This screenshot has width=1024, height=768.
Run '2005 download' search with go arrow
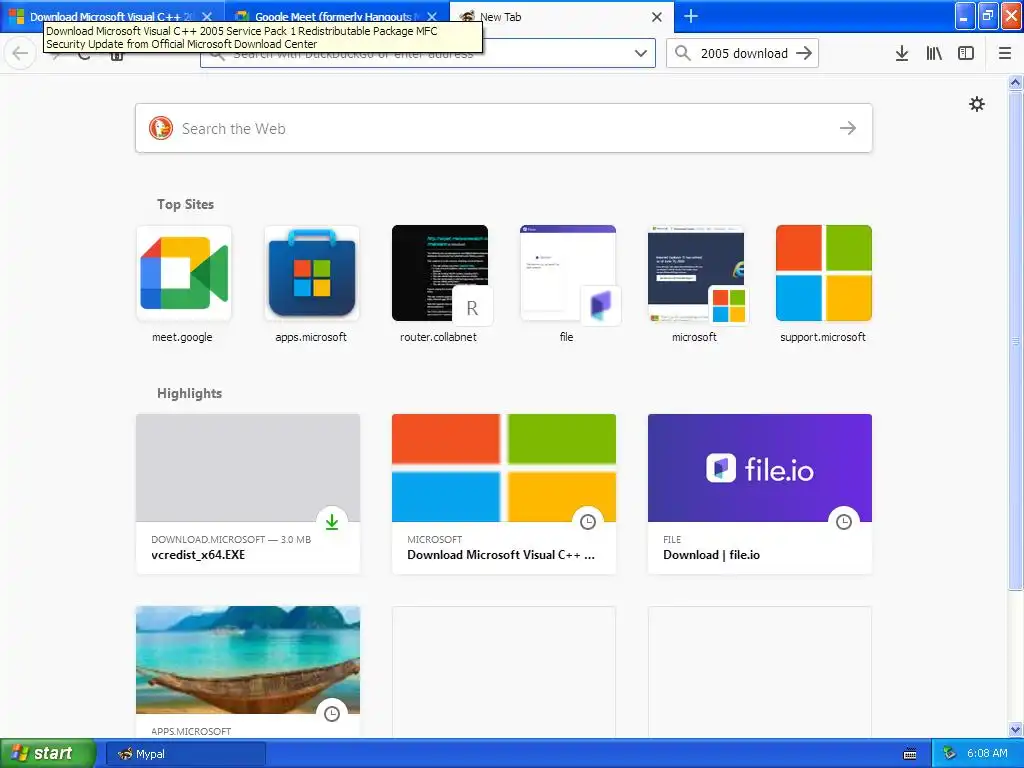click(x=804, y=54)
